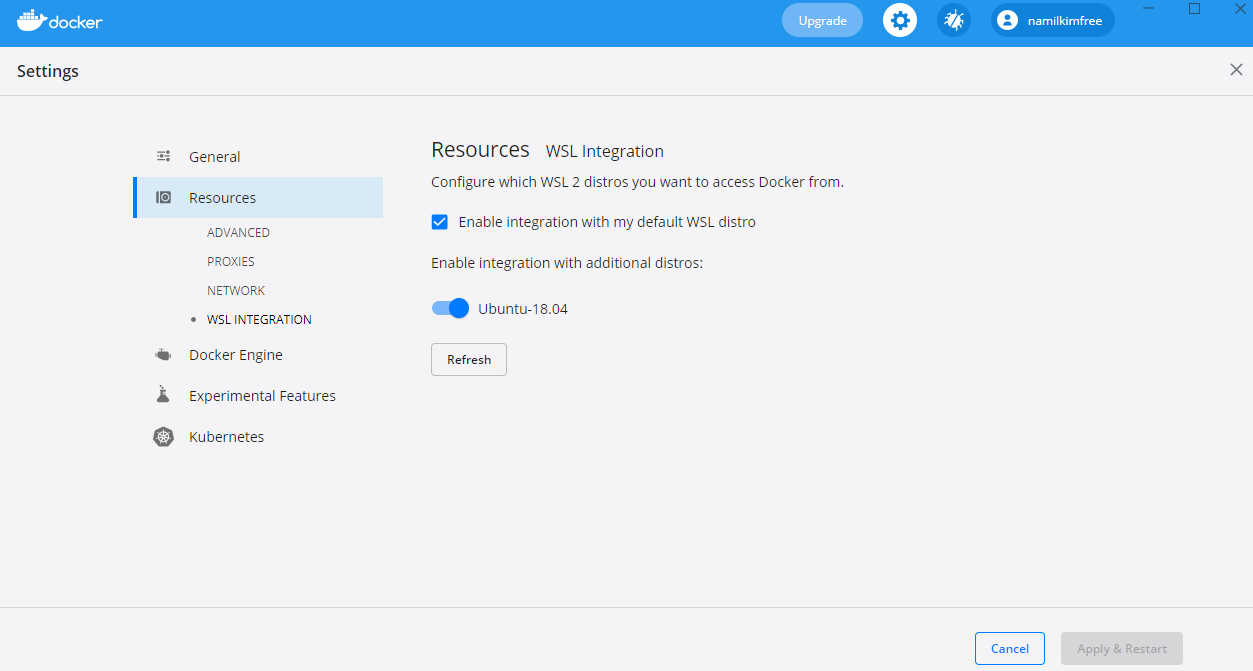This screenshot has height=671, width=1253.
Task: Click the Upgrade button
Action: (x=822, y=19)
